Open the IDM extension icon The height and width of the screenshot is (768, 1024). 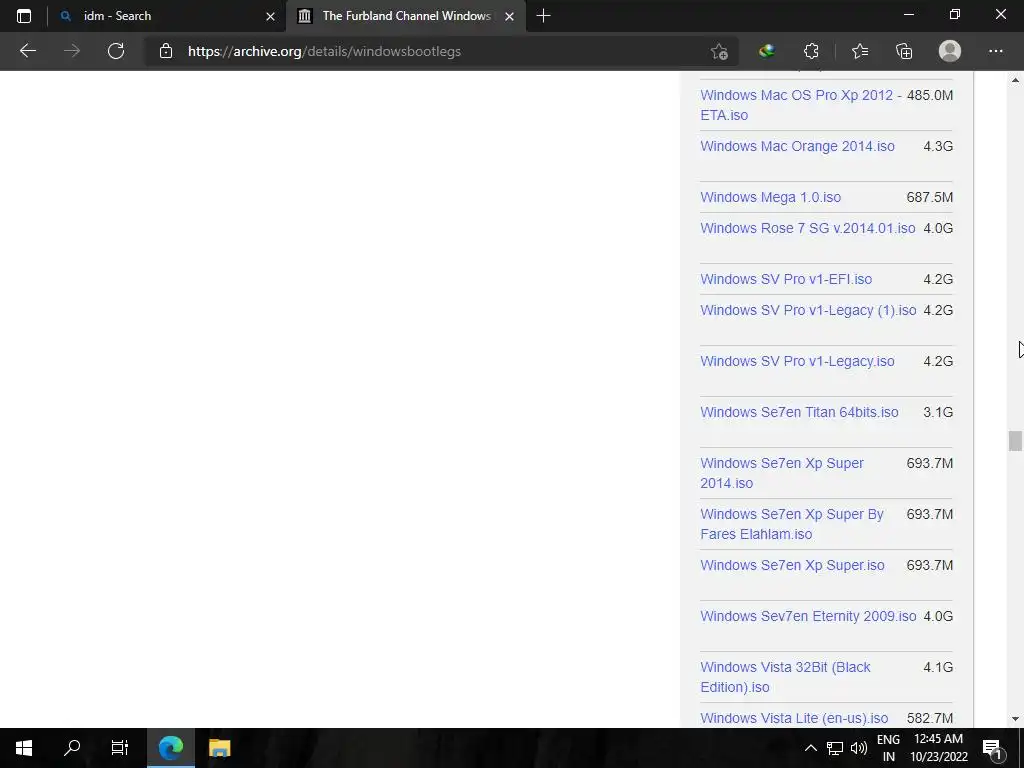[767, 51]
